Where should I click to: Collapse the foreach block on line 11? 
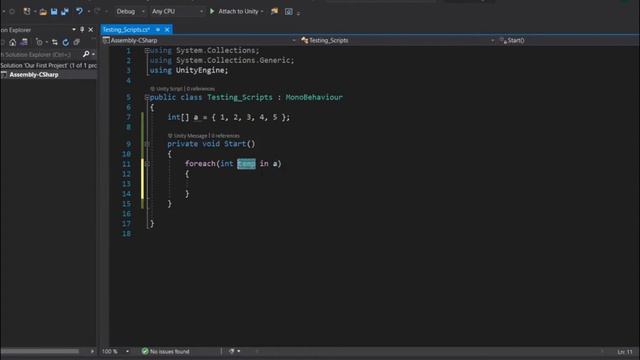(147, 164)
